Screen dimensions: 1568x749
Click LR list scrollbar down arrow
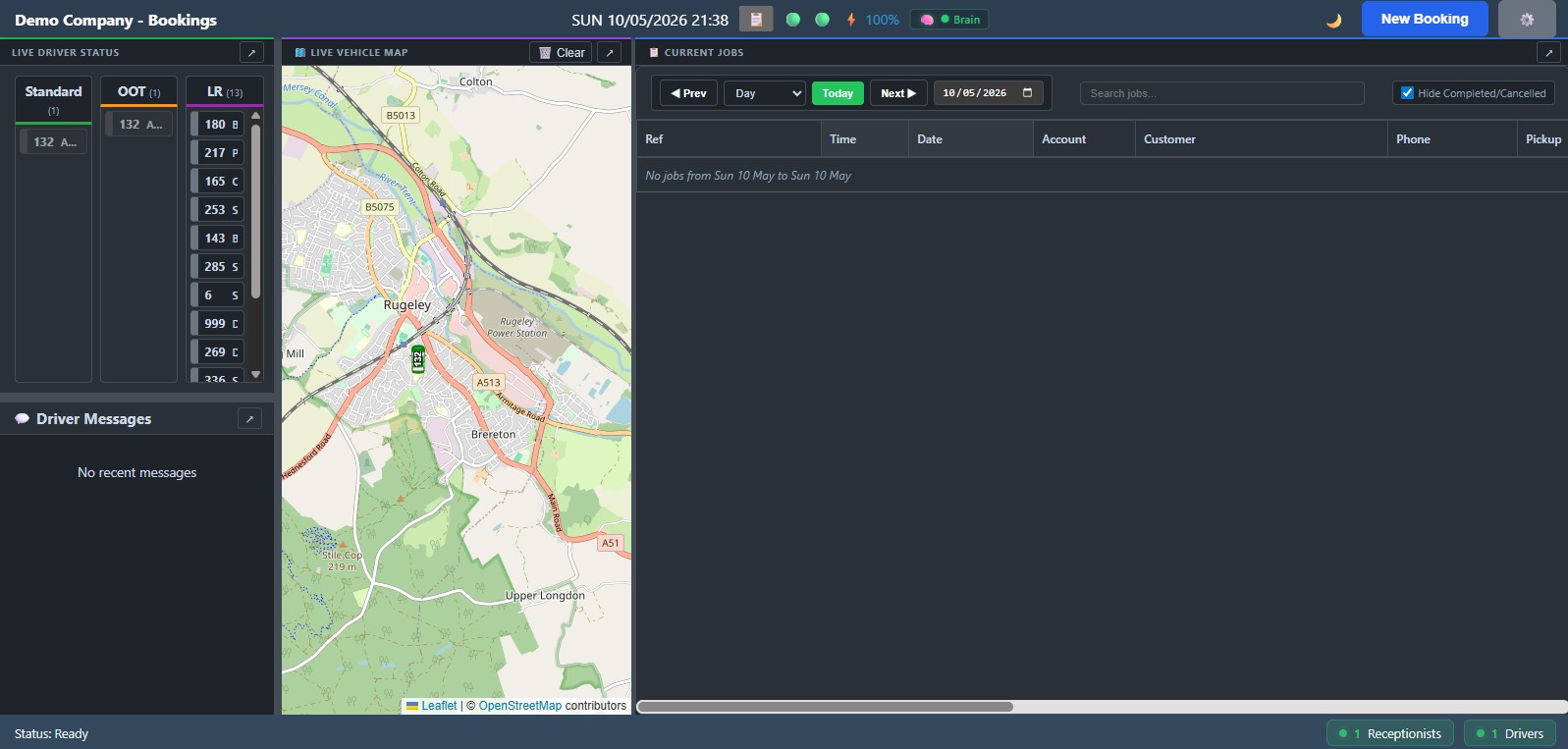coord(256,375)
